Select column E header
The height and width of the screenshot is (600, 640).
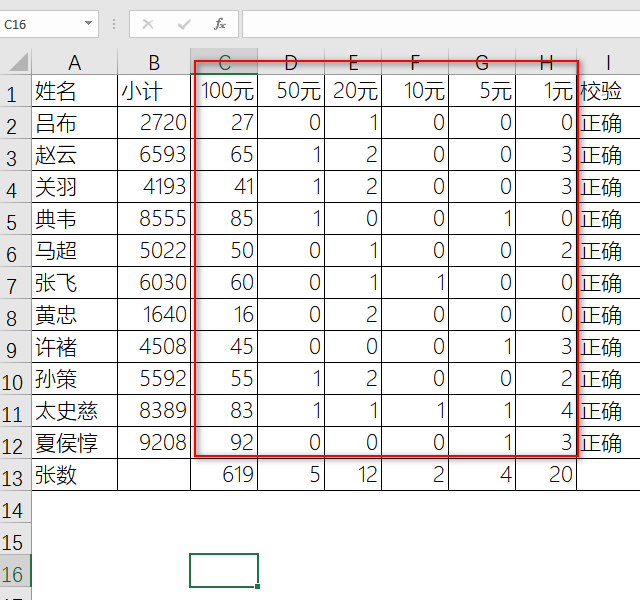[353, 62]
